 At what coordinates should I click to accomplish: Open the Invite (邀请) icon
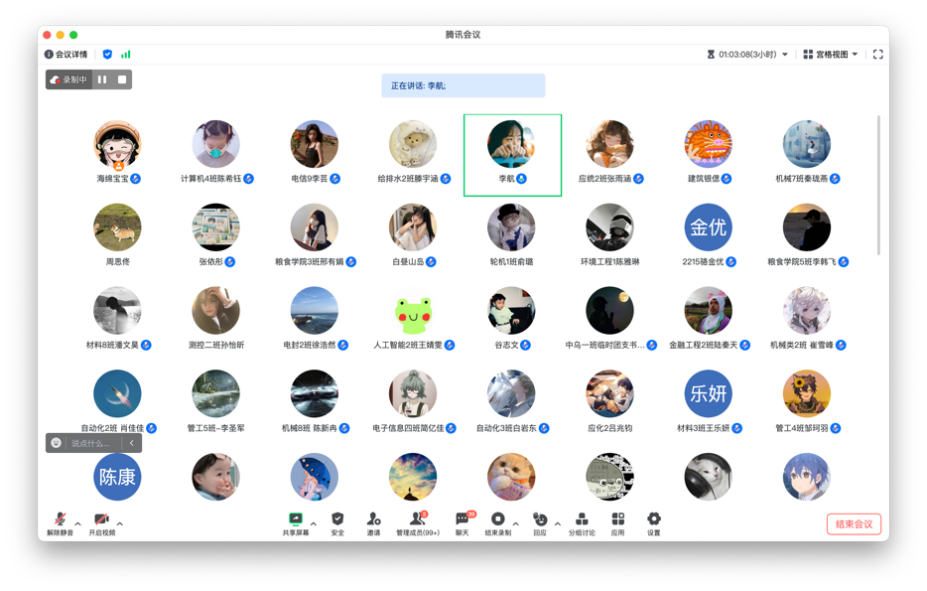click(x=374, y=523)
